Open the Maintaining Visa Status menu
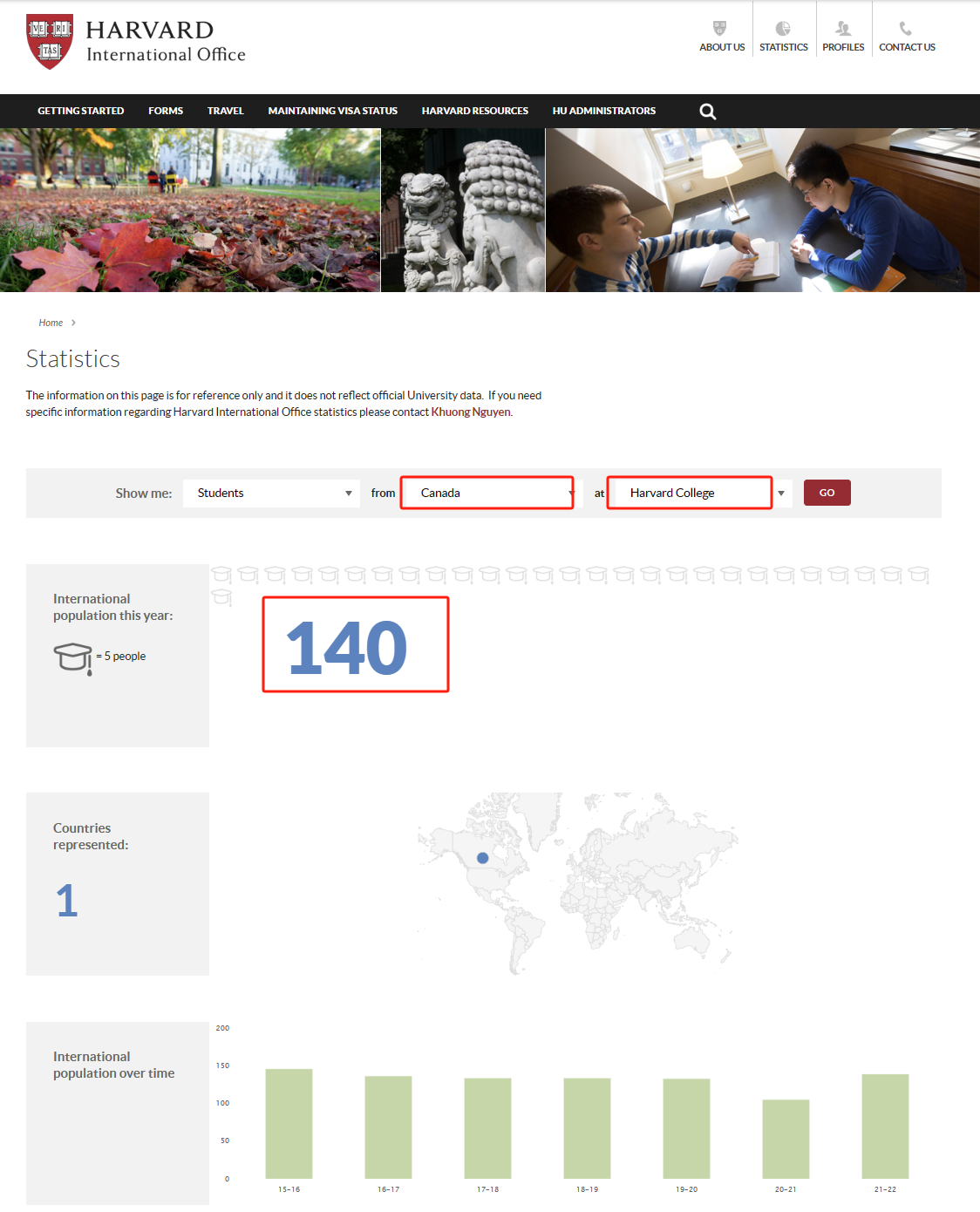The image size is (980, 1212). click(x=332, y=112)
